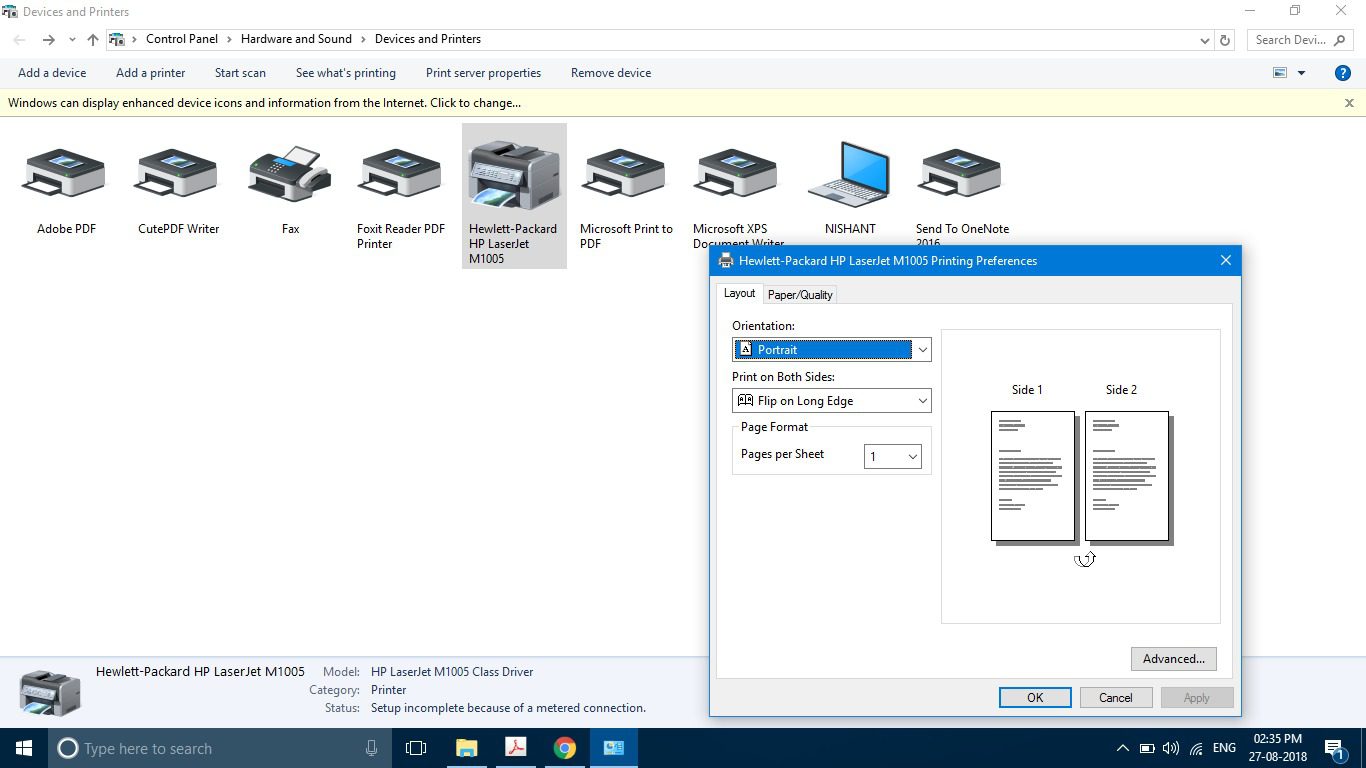Viewport: 1366px width, 768px height.
Task: Click OK in Printing Preferences dialog
Action: [x=1035, y=698]
